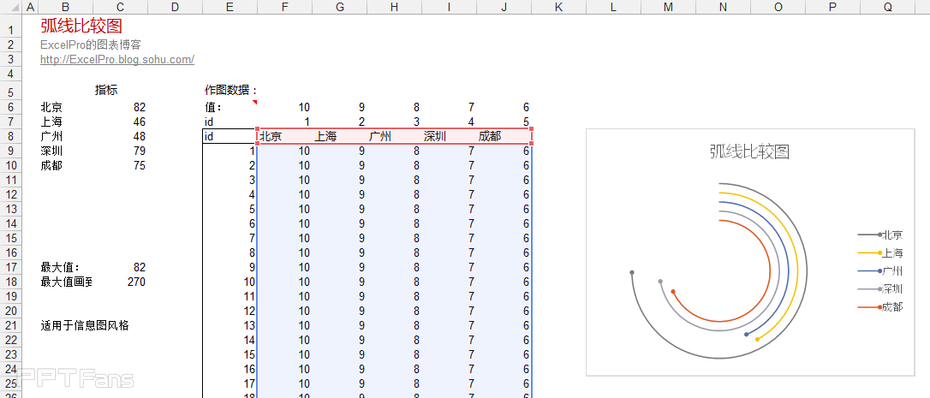Select the 北京 header cell in row 8
The image size is (930, 398).
pyautogui.click(x=285, y=136)
